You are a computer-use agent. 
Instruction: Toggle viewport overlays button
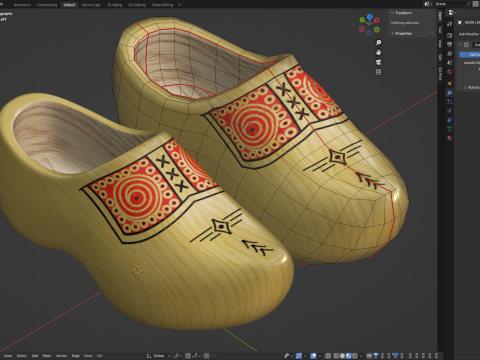click(314, 356)
